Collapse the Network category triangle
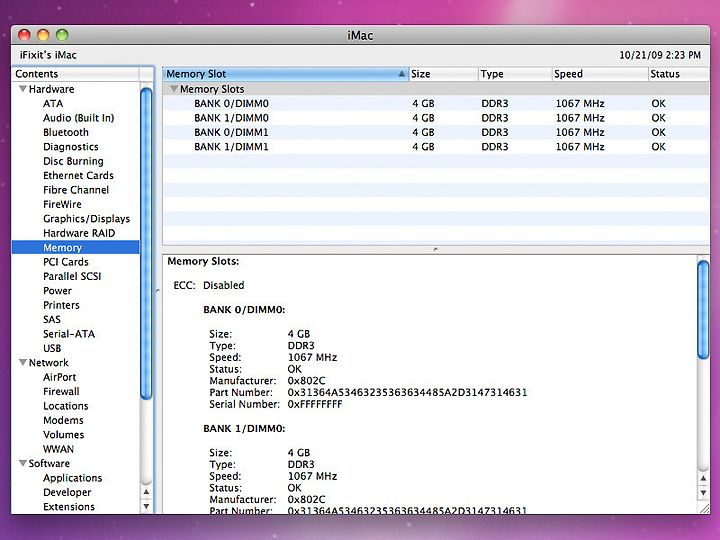The image size is (720, 540). tap(22, 362)
